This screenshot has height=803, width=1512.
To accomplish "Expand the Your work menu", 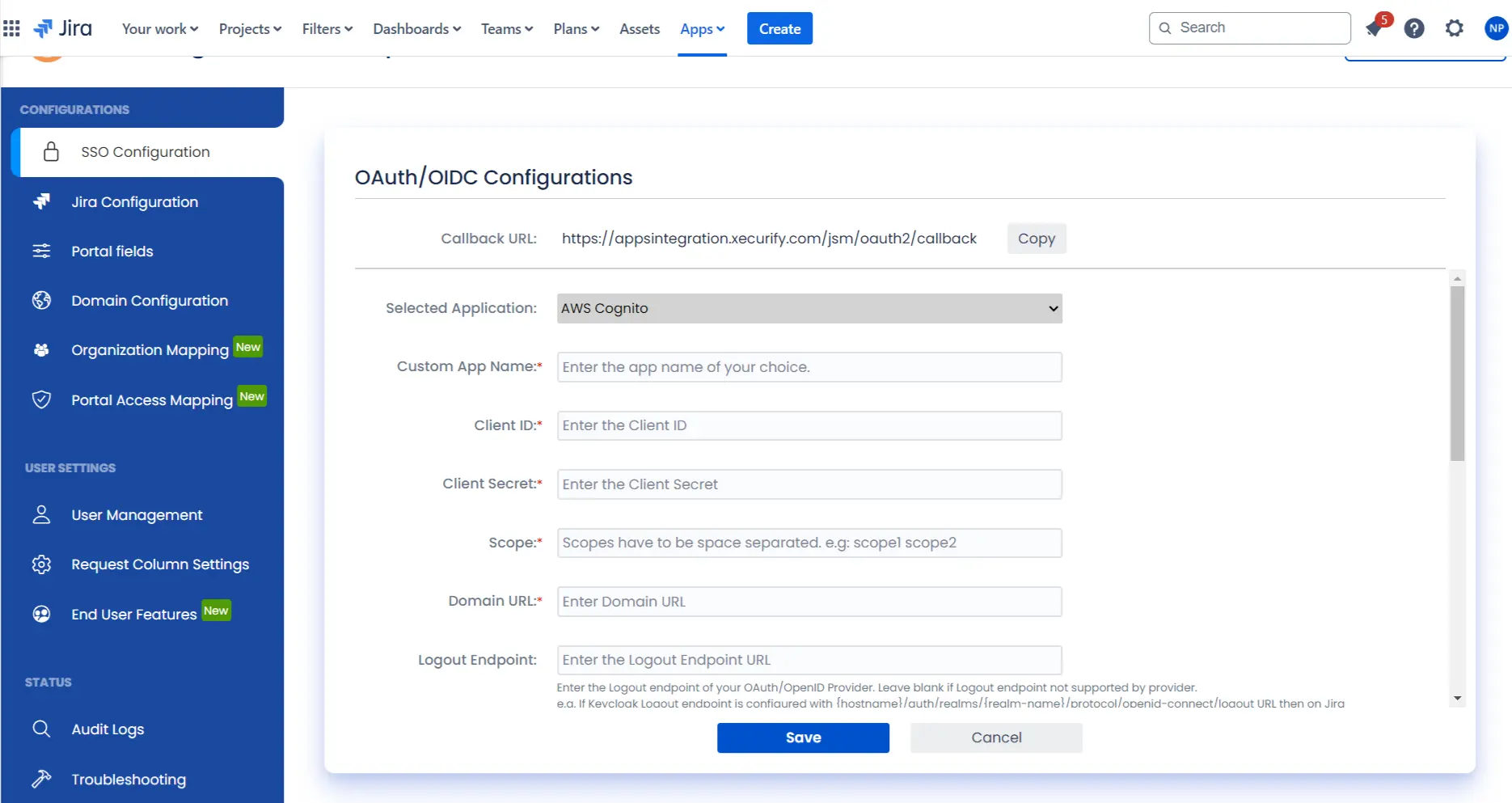I will point(160,29).
